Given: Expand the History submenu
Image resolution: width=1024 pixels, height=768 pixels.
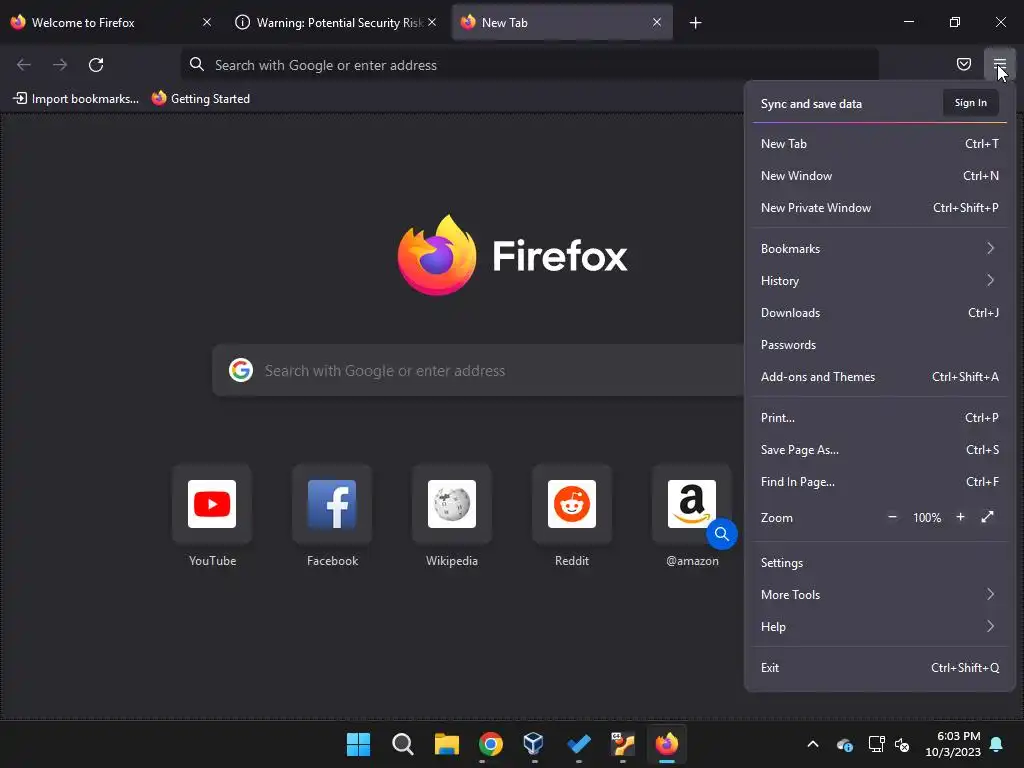Looking at the screenshot, I should click(879, 281).
